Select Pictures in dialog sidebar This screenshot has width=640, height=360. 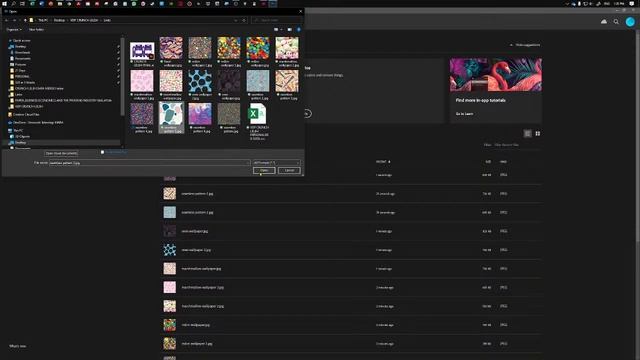click(20, 64)
